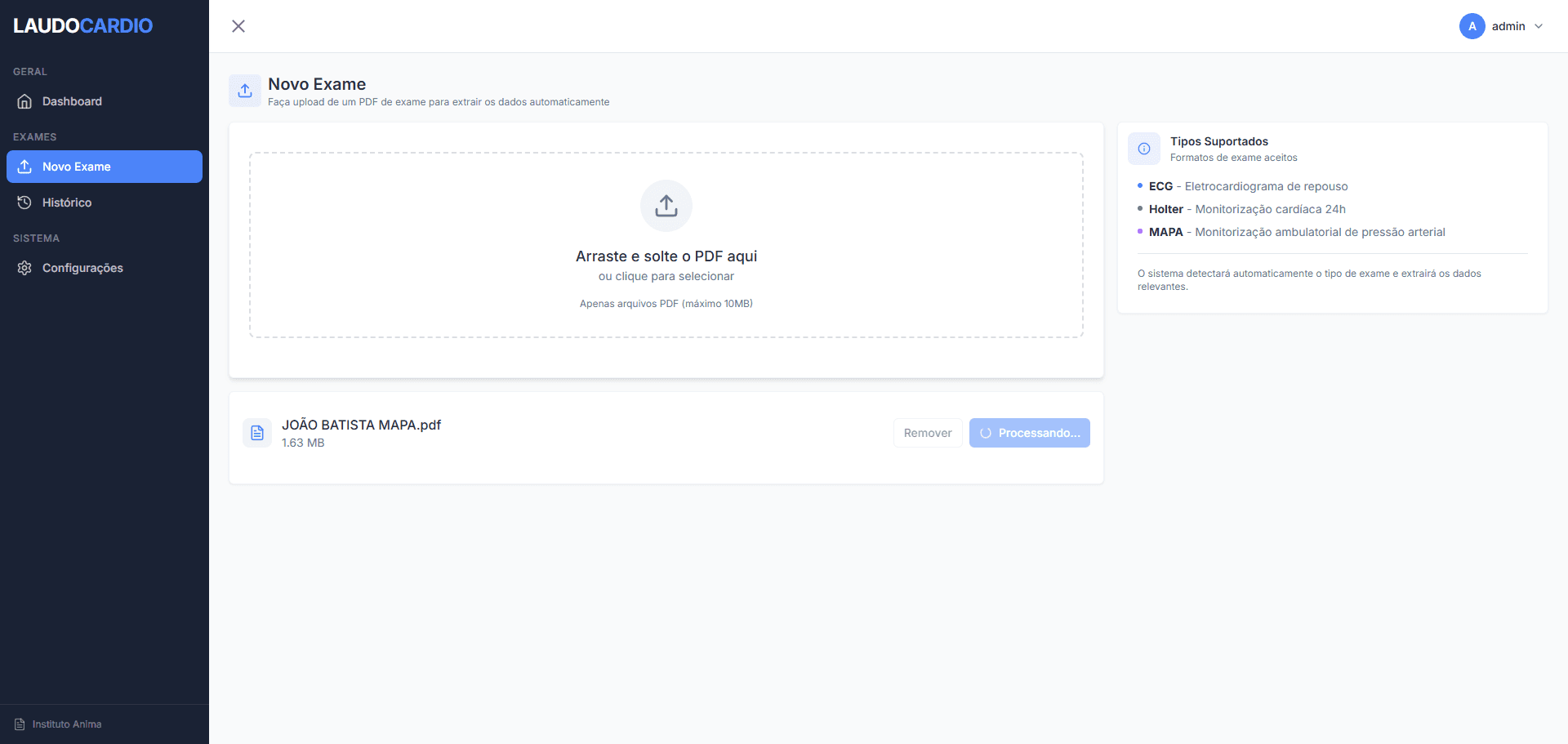
Task: Click the Novo Exame header upload icon
Action: (x=245, y=91)
